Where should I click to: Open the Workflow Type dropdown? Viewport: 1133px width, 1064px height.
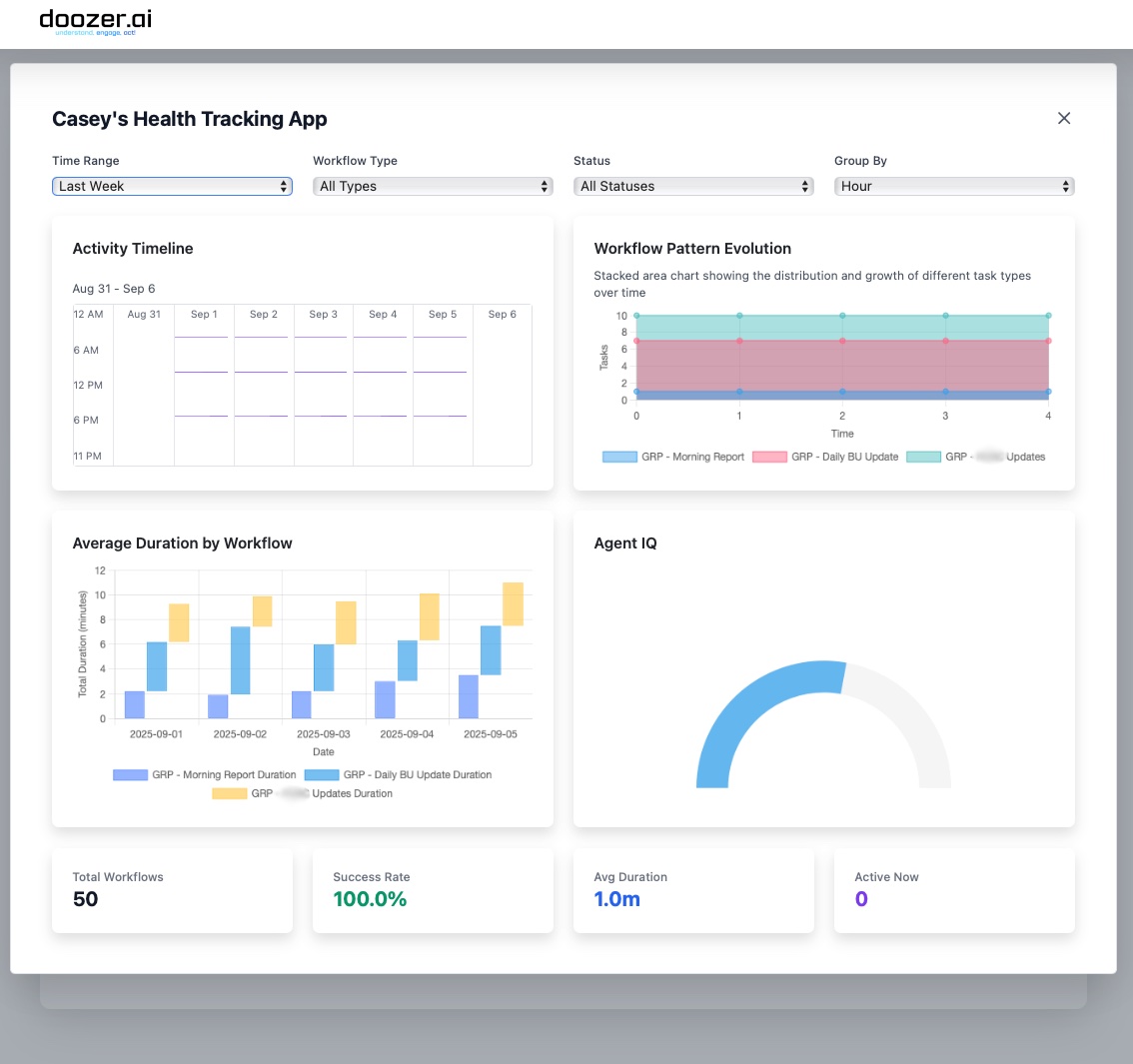pos(433,187)
